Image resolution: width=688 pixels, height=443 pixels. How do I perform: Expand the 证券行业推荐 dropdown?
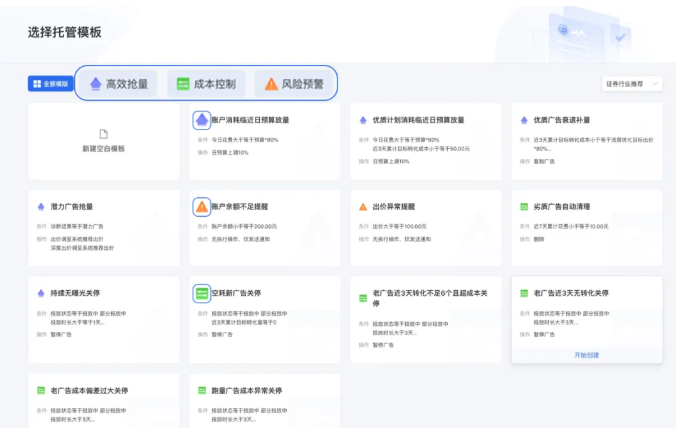(632, 84)
